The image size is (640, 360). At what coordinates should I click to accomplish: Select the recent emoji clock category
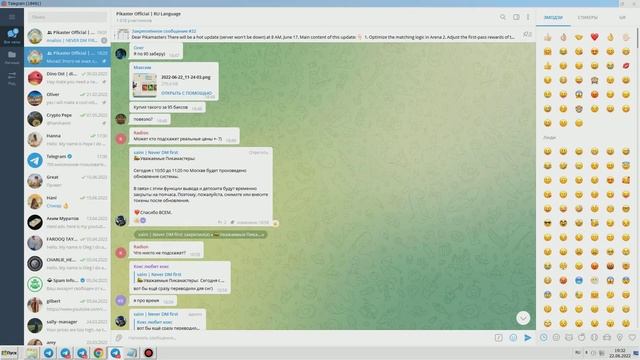(x=544, y=337)
